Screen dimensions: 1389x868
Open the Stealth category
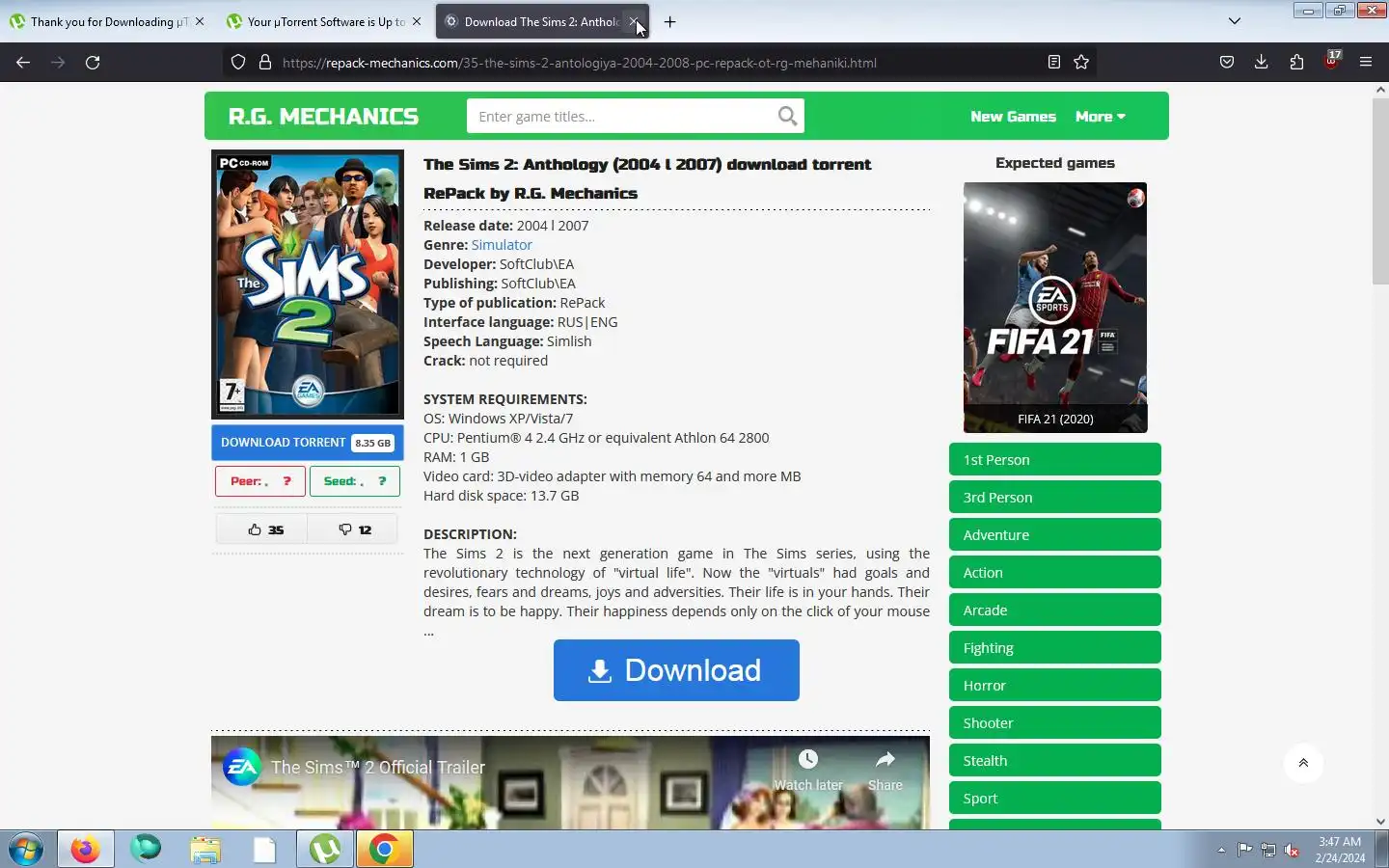pos(1054,761)
